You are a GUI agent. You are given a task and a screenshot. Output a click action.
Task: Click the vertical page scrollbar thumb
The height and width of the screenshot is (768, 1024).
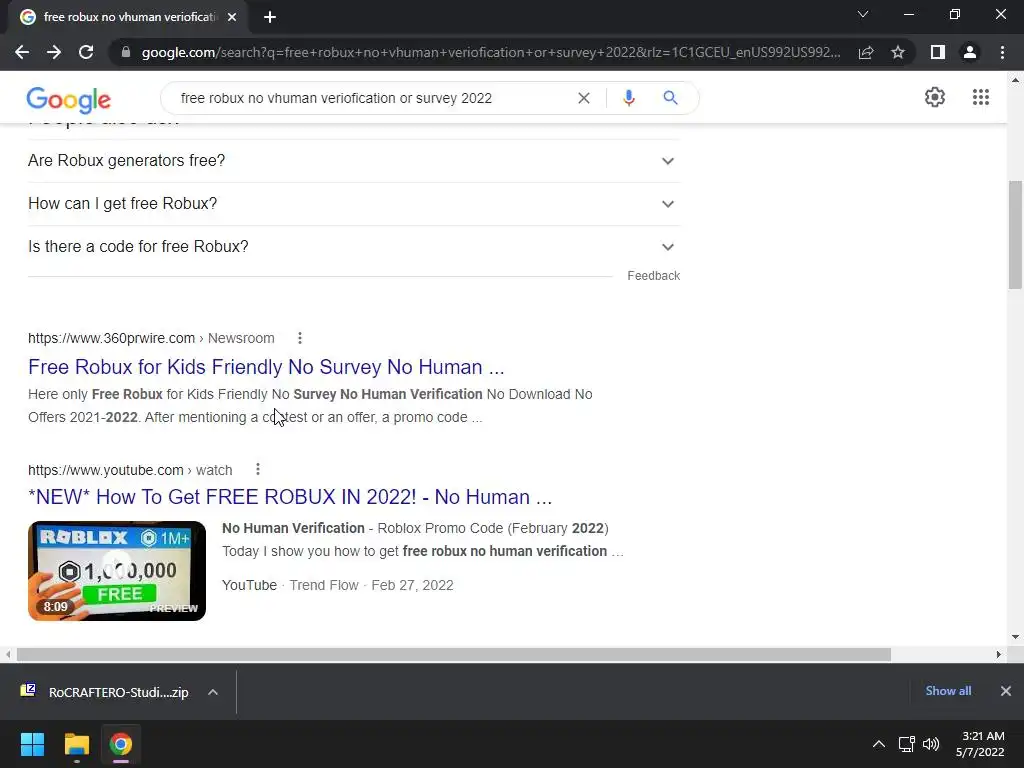point(1015,235)
